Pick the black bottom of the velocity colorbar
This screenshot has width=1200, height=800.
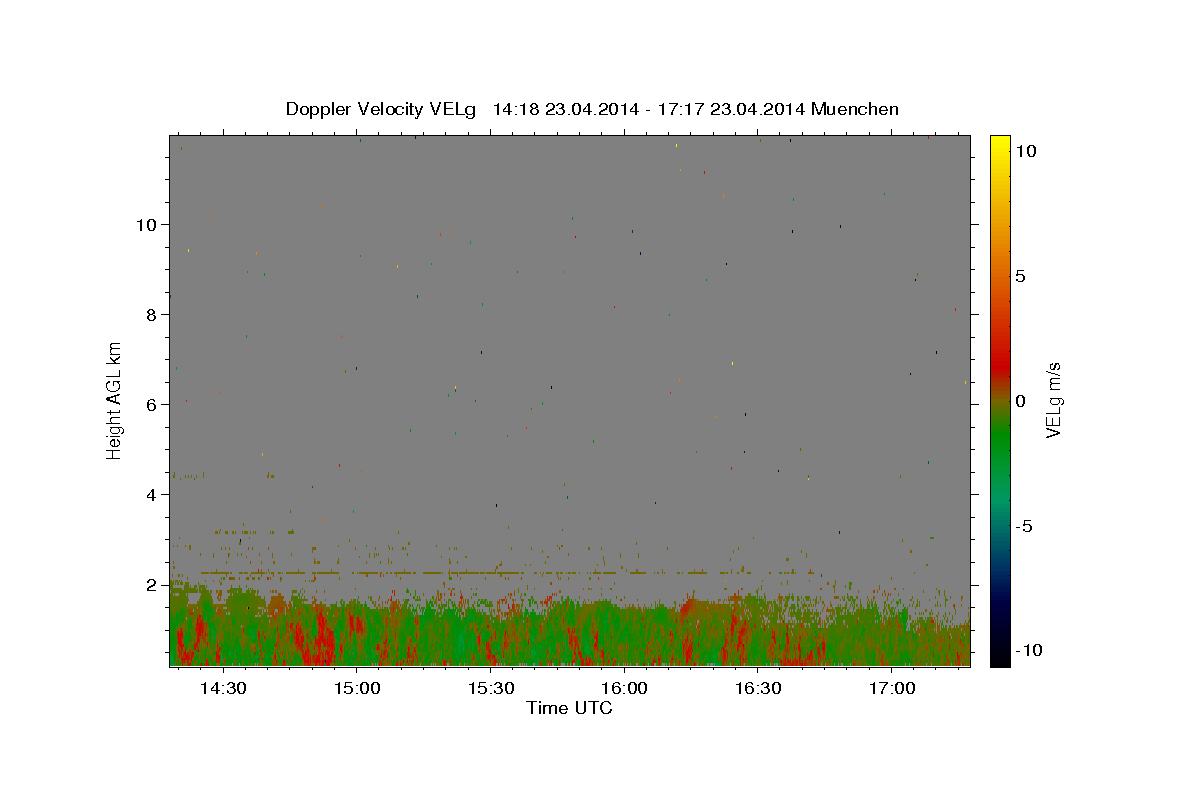click(999, 655)
